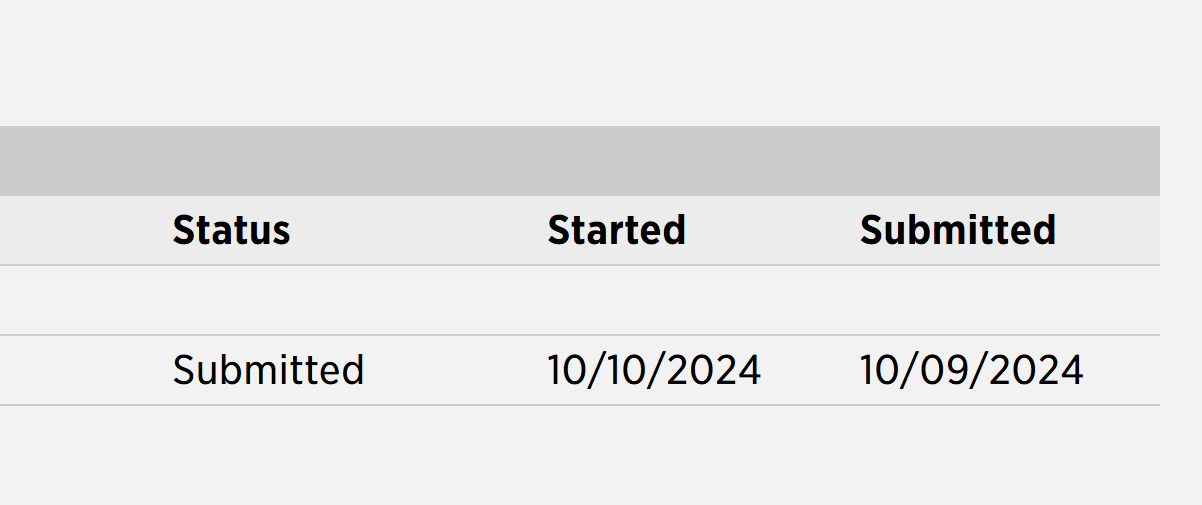Click the empty cell beneath the Status header
This screenshot has width=1202, height=505.
[342, 300]
